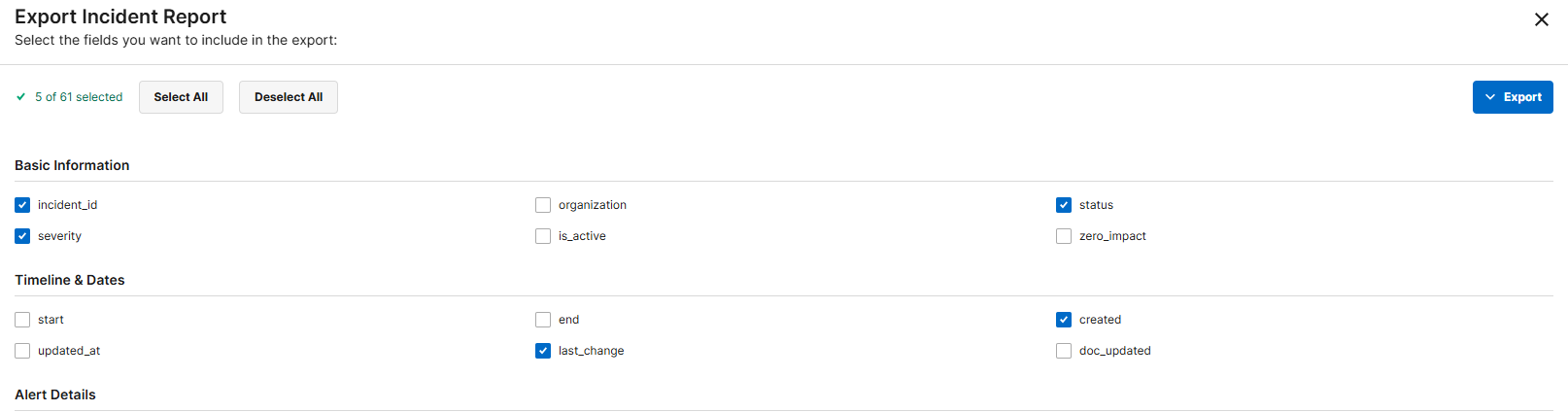1568x412 pixels.
Task: Deselect the status field checkbox
Action: click(x=1064, y=205)
